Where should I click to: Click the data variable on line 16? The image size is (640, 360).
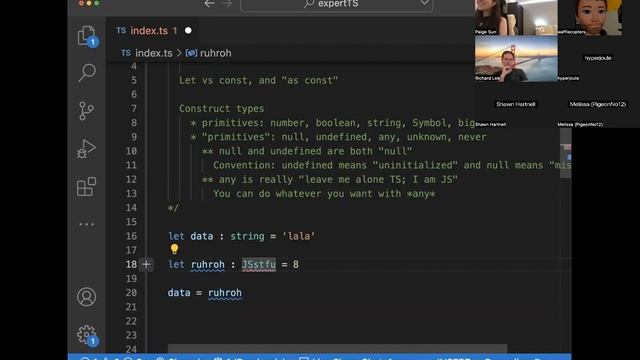(x=202, y=236)
